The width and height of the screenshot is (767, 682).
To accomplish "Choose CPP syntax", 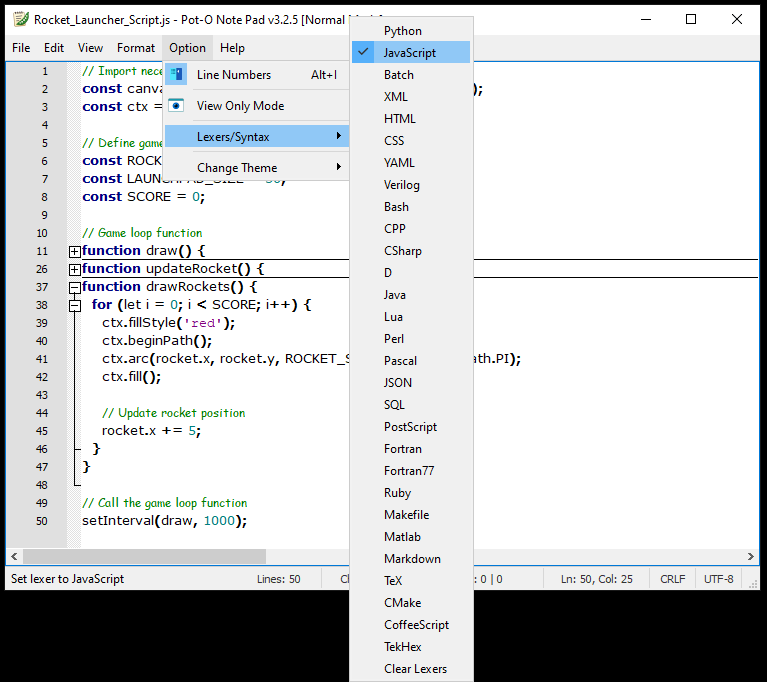I will 411,228.
